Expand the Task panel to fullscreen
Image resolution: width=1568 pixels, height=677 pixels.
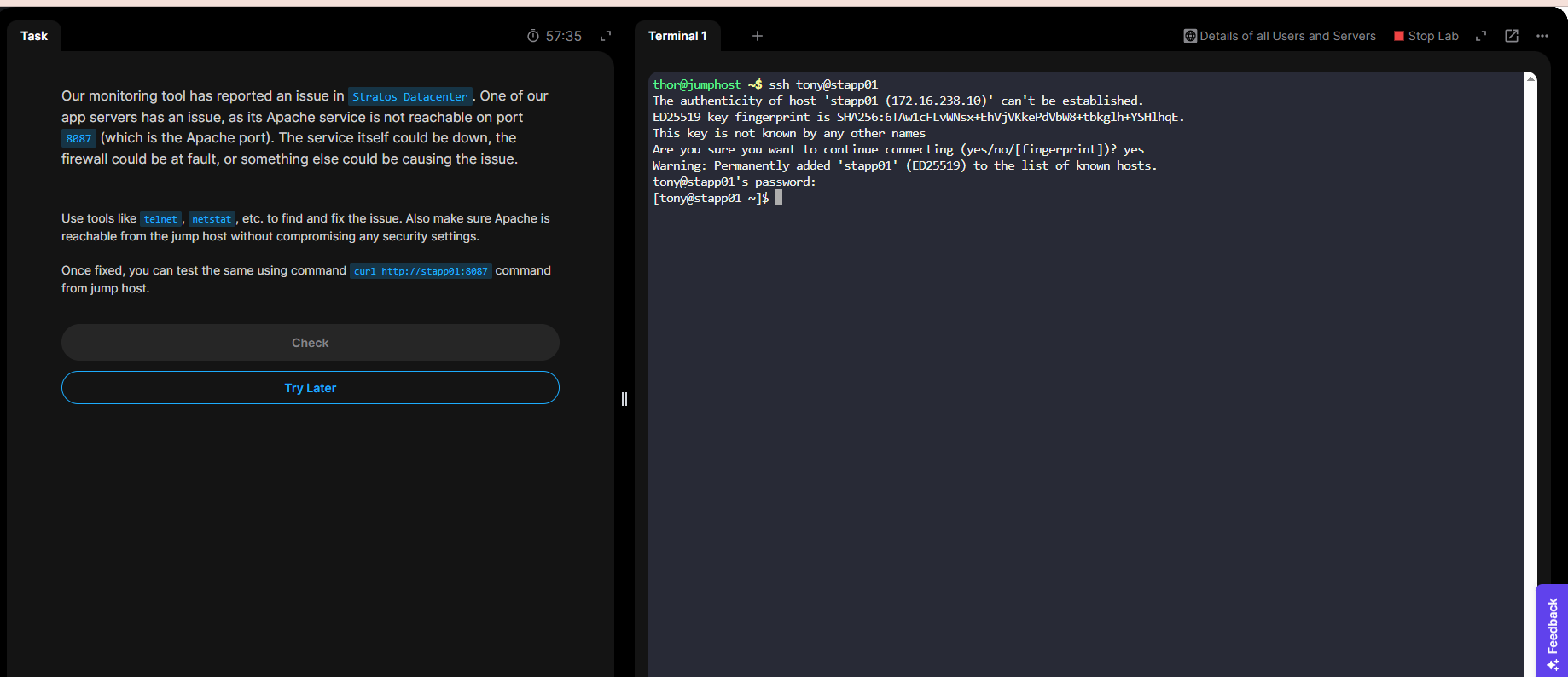(x=606, y=36)
